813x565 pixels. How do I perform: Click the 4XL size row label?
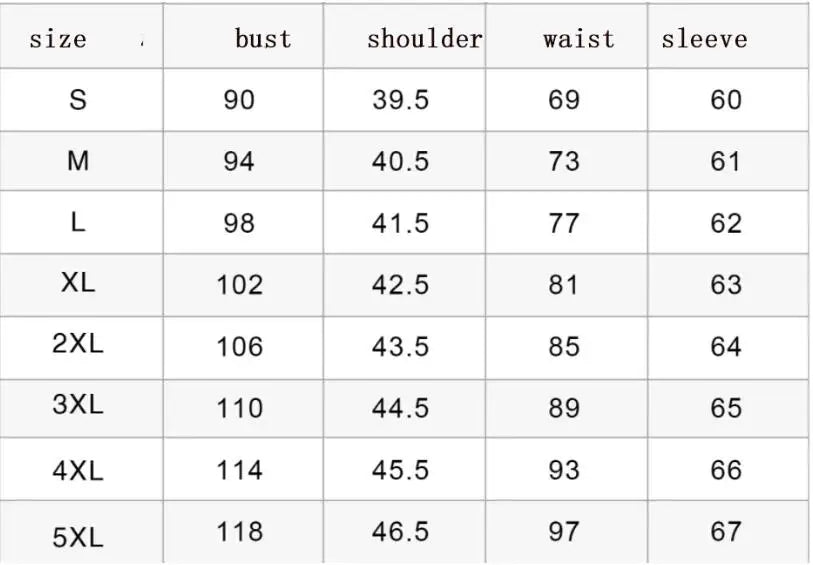(x=78, y=469)
